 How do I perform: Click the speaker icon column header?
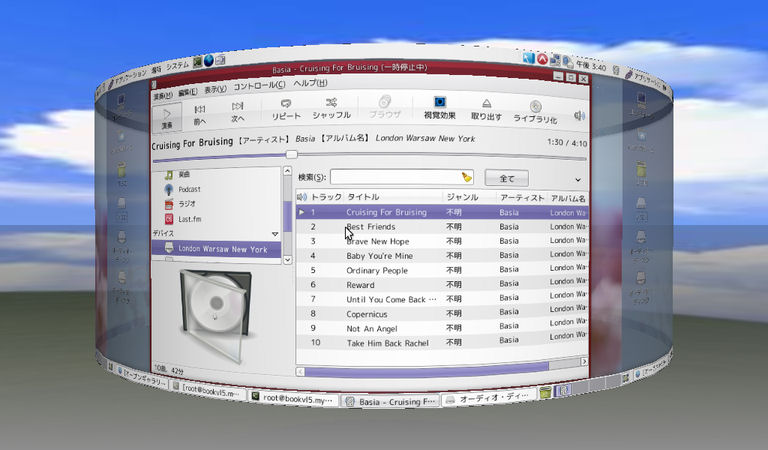(x=302, y=197)
